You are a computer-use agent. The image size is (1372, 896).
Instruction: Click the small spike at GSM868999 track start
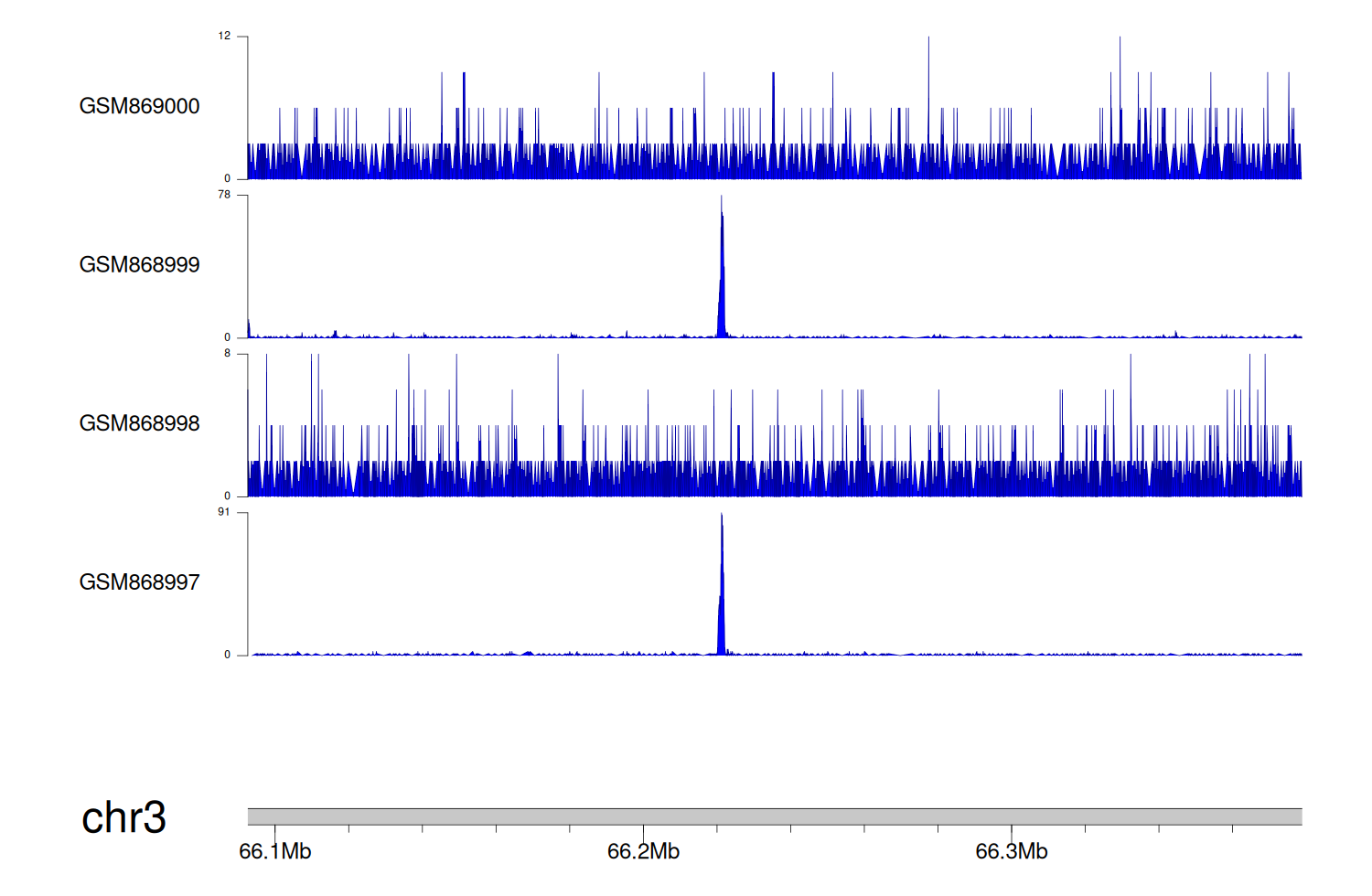click(x=249, y=329)
